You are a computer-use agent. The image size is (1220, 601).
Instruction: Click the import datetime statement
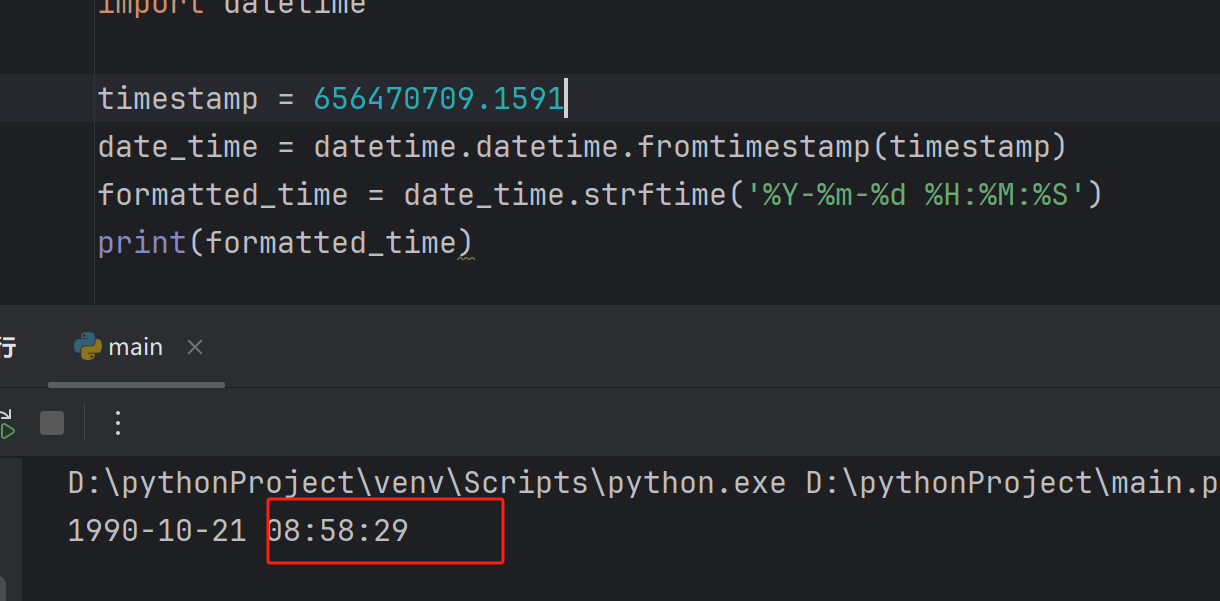[x=231, y=7]
